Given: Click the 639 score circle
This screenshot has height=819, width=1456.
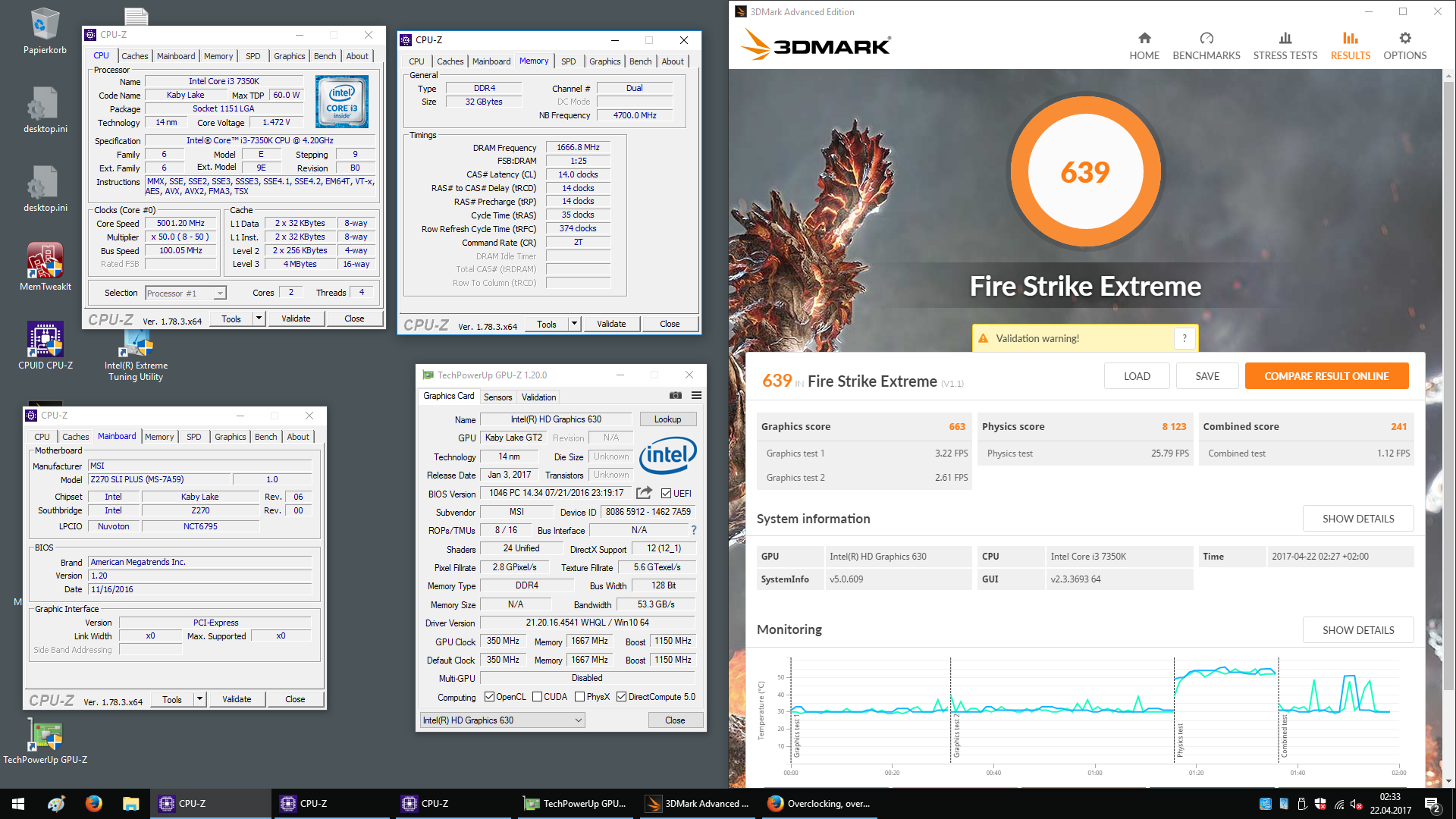Looking at the screenshot, I should pos(1085,172).
